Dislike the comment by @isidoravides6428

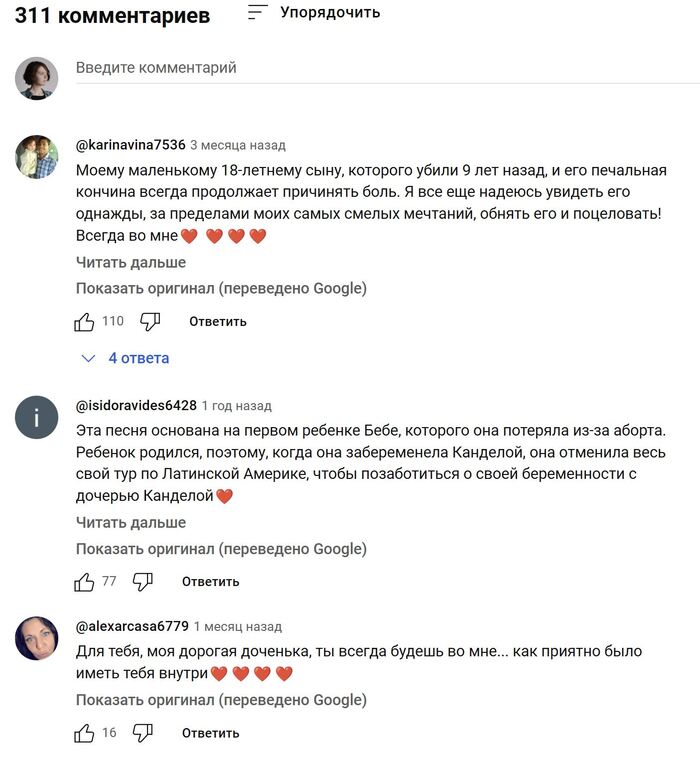point(143,581)
